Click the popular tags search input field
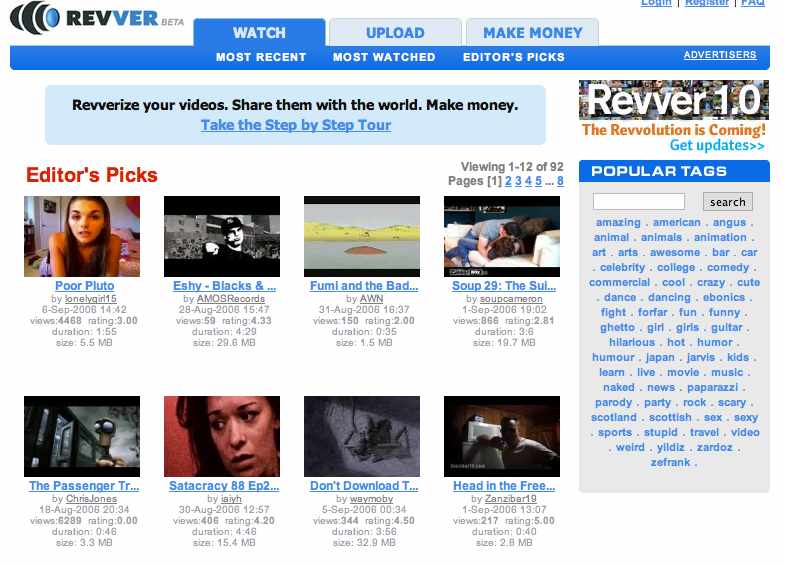The image size is (785, 565). coord(639,202)
